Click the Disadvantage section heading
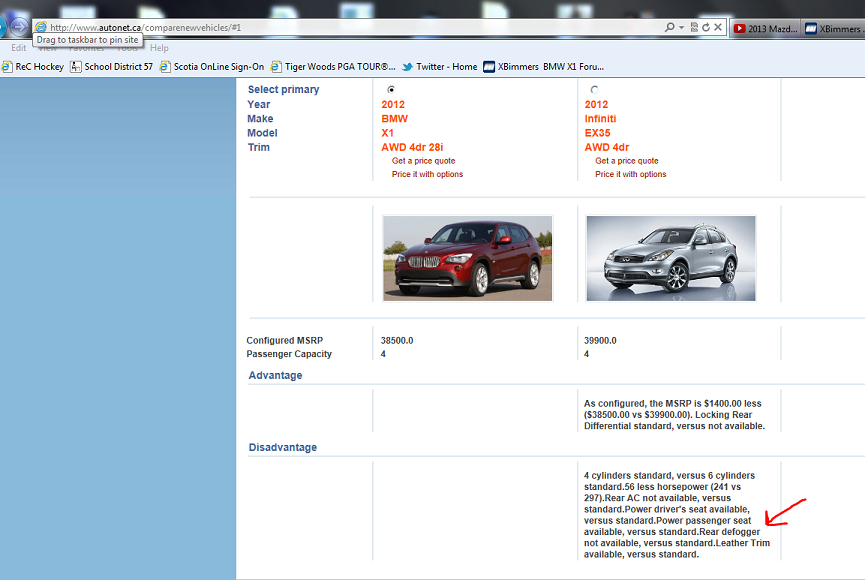Screen dimensions: 865x580 [x=282, y=448]
